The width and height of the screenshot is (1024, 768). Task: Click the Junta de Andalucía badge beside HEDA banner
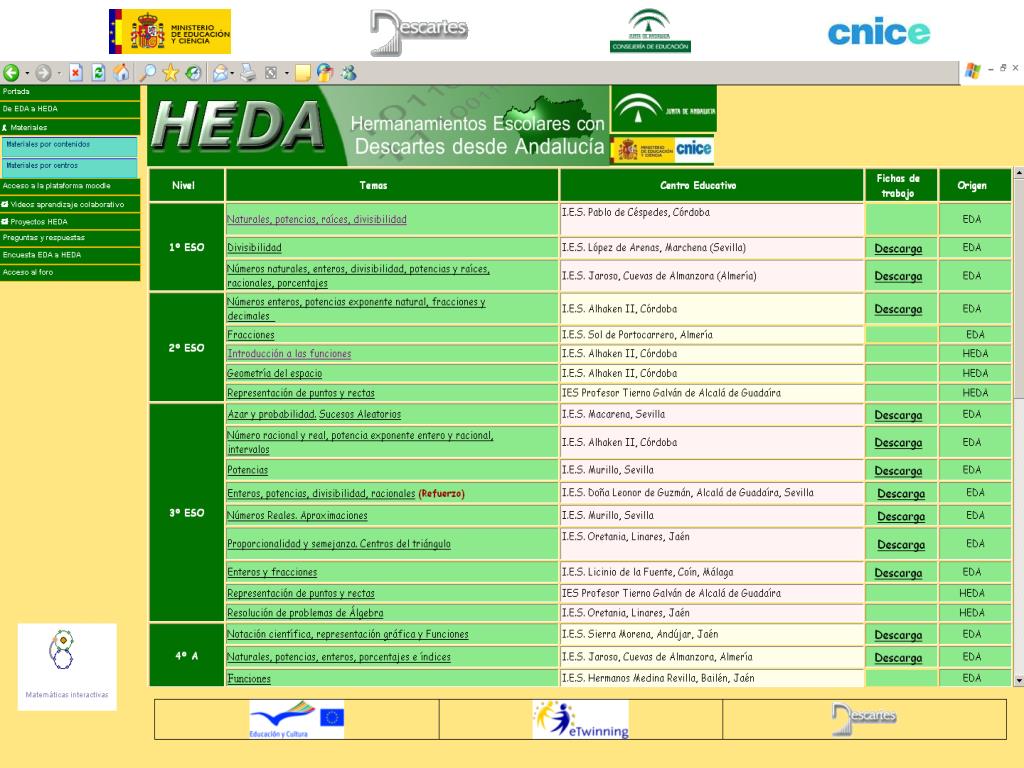pos(664,108)
